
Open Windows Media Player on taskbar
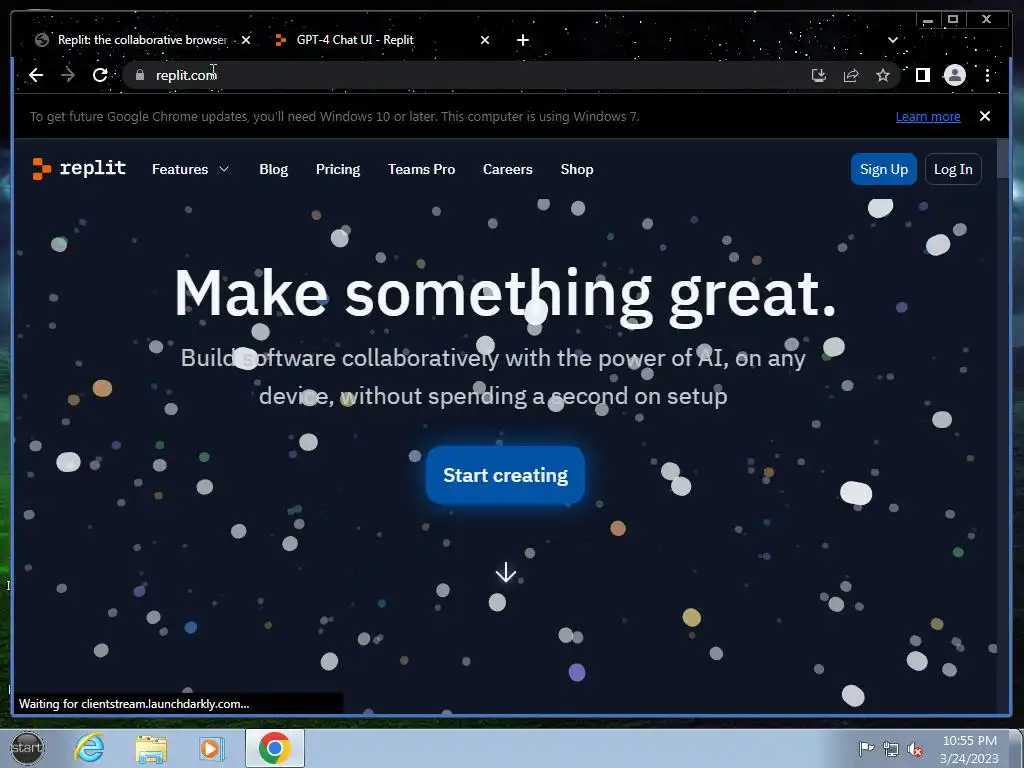click(211, 749)
